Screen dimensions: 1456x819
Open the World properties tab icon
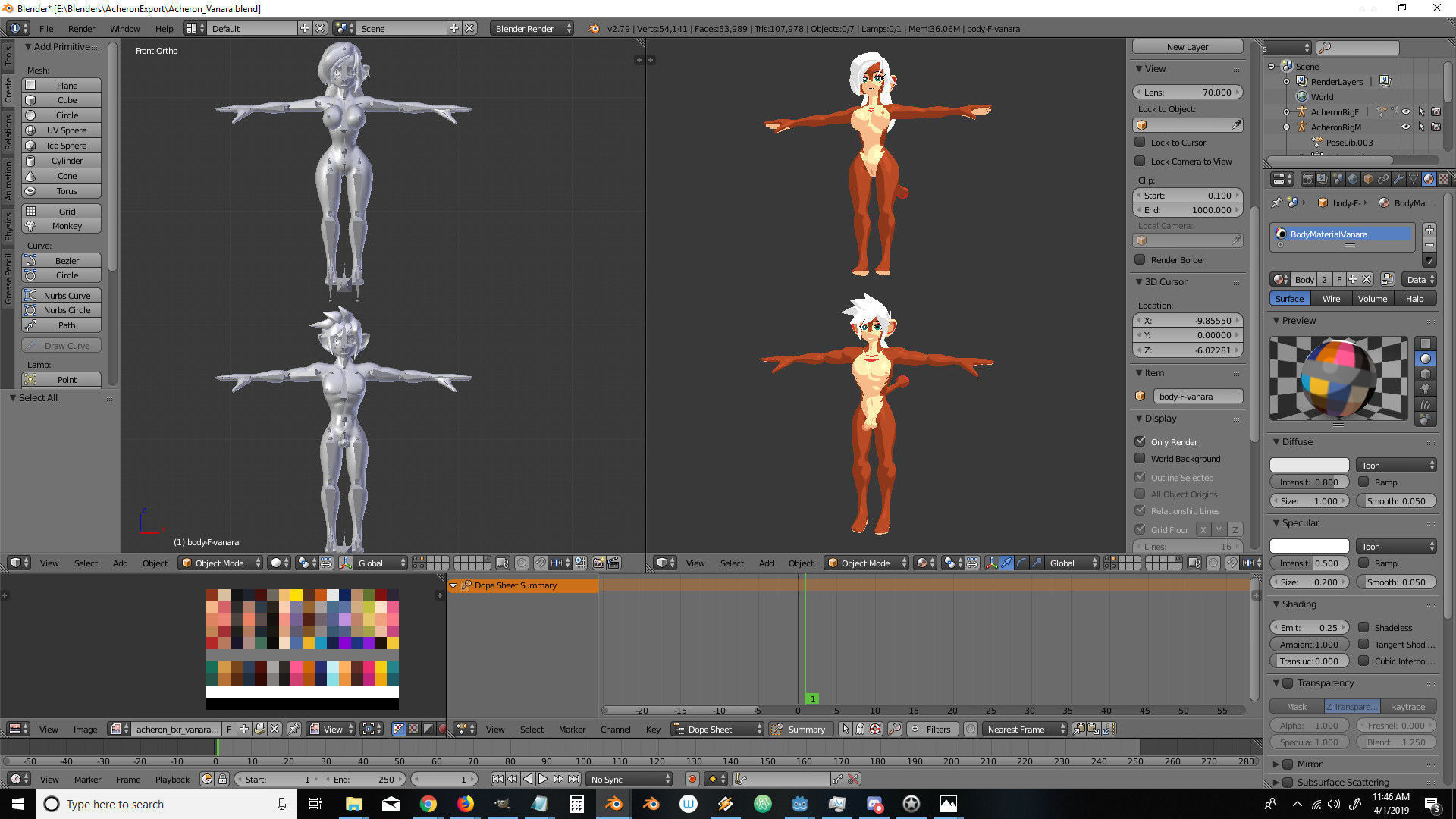coord(1353,179)
